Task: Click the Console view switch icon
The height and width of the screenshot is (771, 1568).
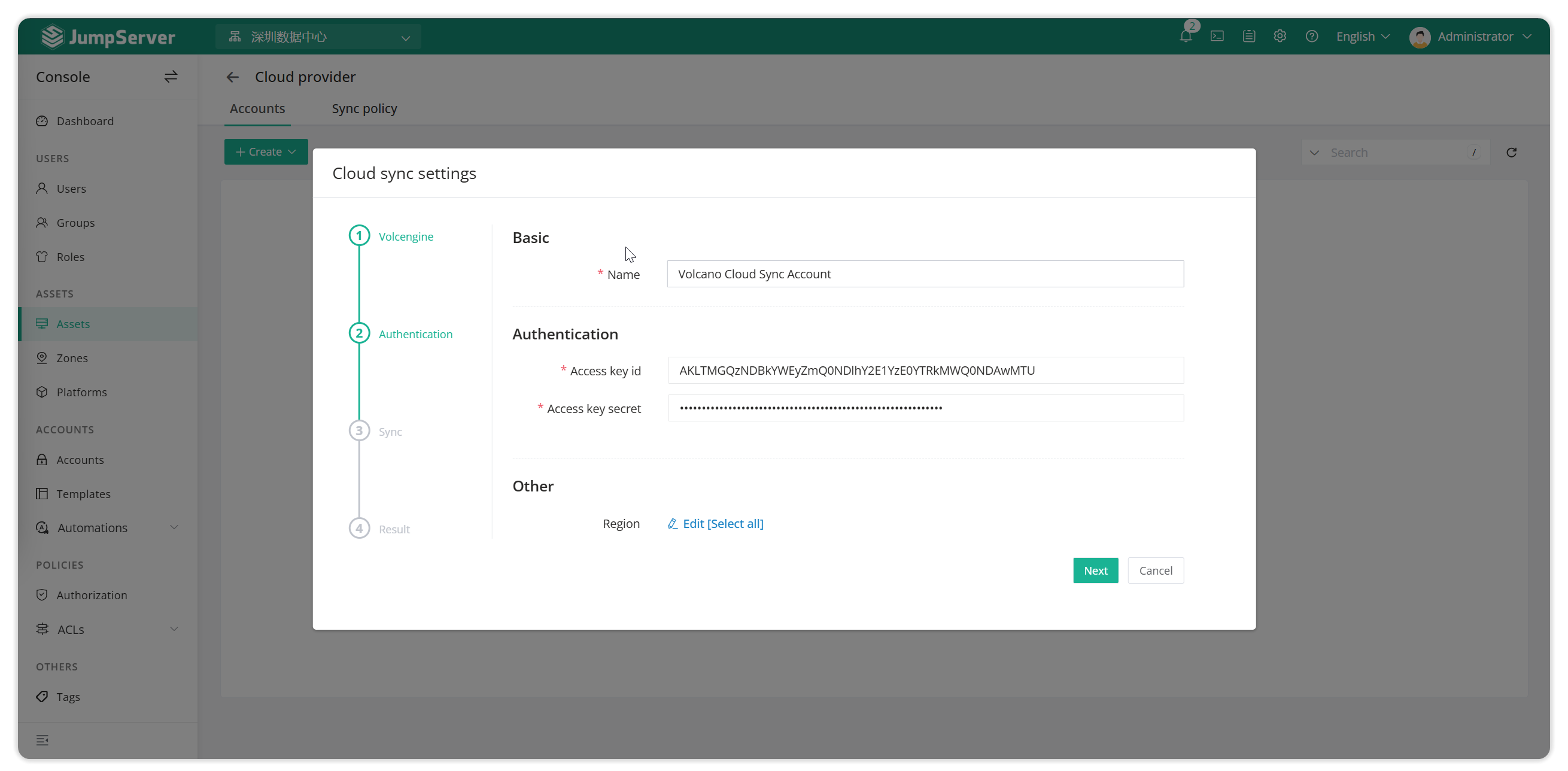Action: pos(171,77)
